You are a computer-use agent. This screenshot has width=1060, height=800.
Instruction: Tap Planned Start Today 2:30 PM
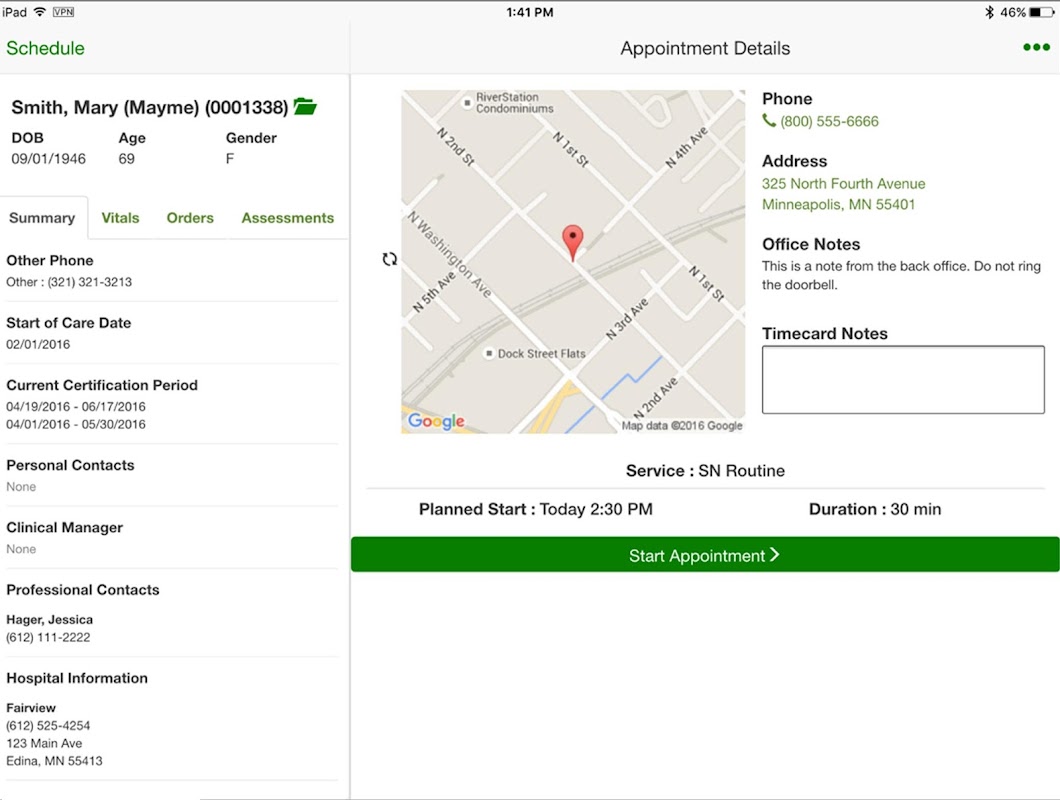pos(535,509)
